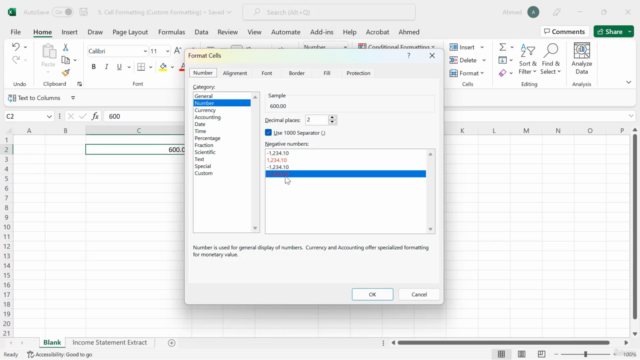This screenshot has width=640, height=360.
Task: Uncheck Use 1000 Separator checkbox
Action: (x=268, y=133)
